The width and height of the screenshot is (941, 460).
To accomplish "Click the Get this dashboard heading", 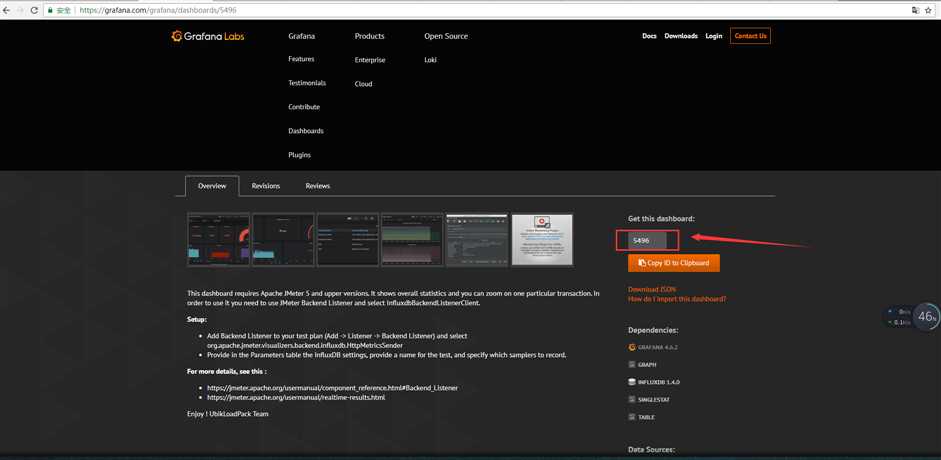I will (661, 219).
